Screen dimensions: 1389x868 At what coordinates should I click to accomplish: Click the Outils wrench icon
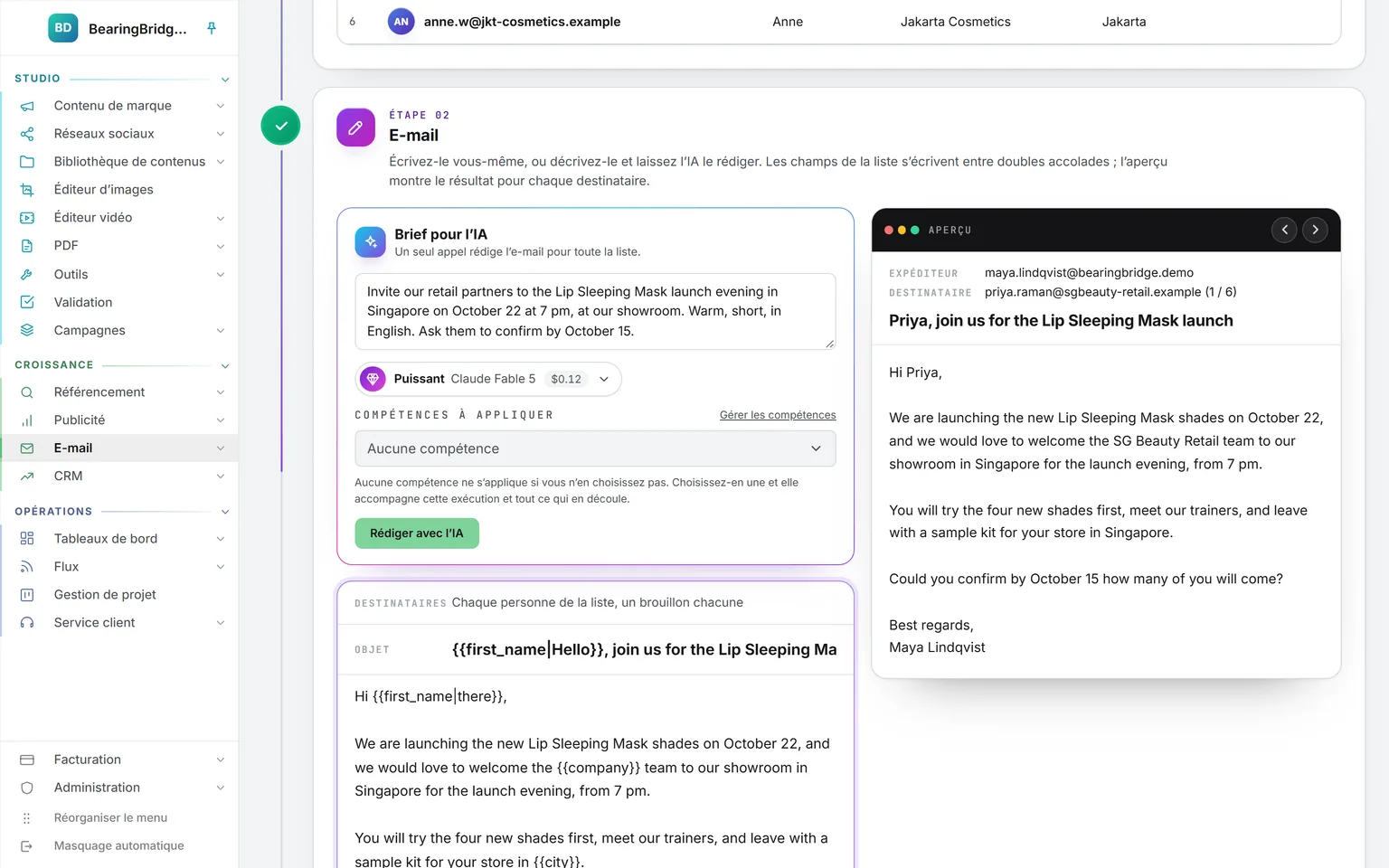pyautogui.click(x=27, y=274)
